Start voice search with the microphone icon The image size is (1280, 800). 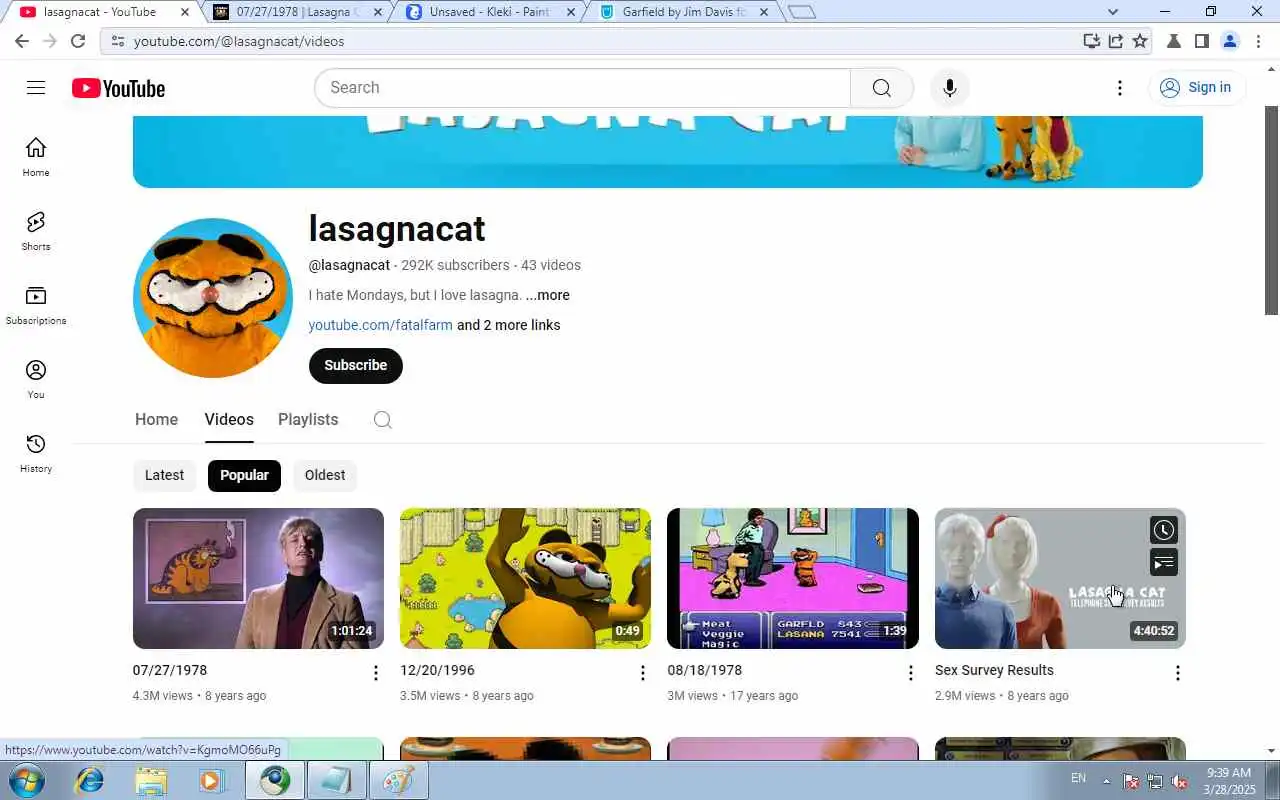click(x=949, y=88)
